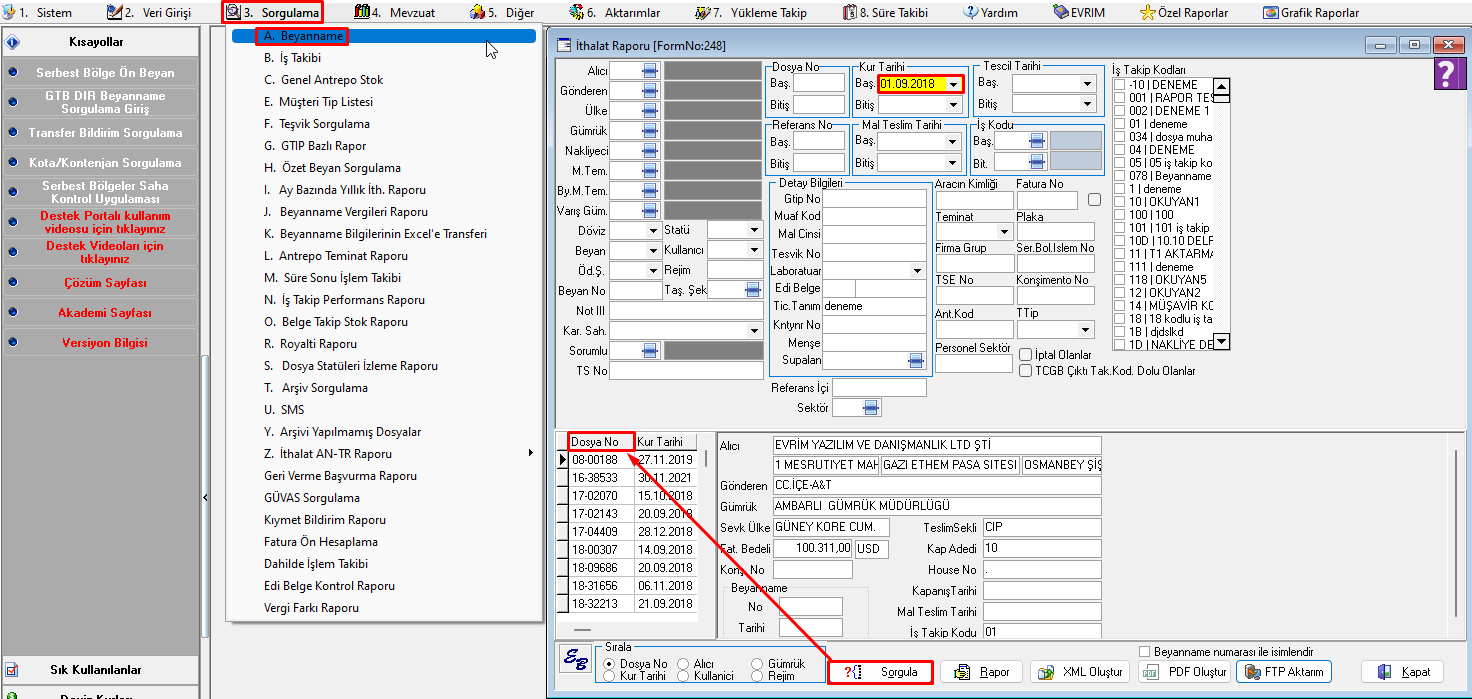Tick TCGB Çıktı Tak.Kod. Dolu Olanlar checkbox
The height and width of the screenshot is (699, 1472).
point(1026,371)
